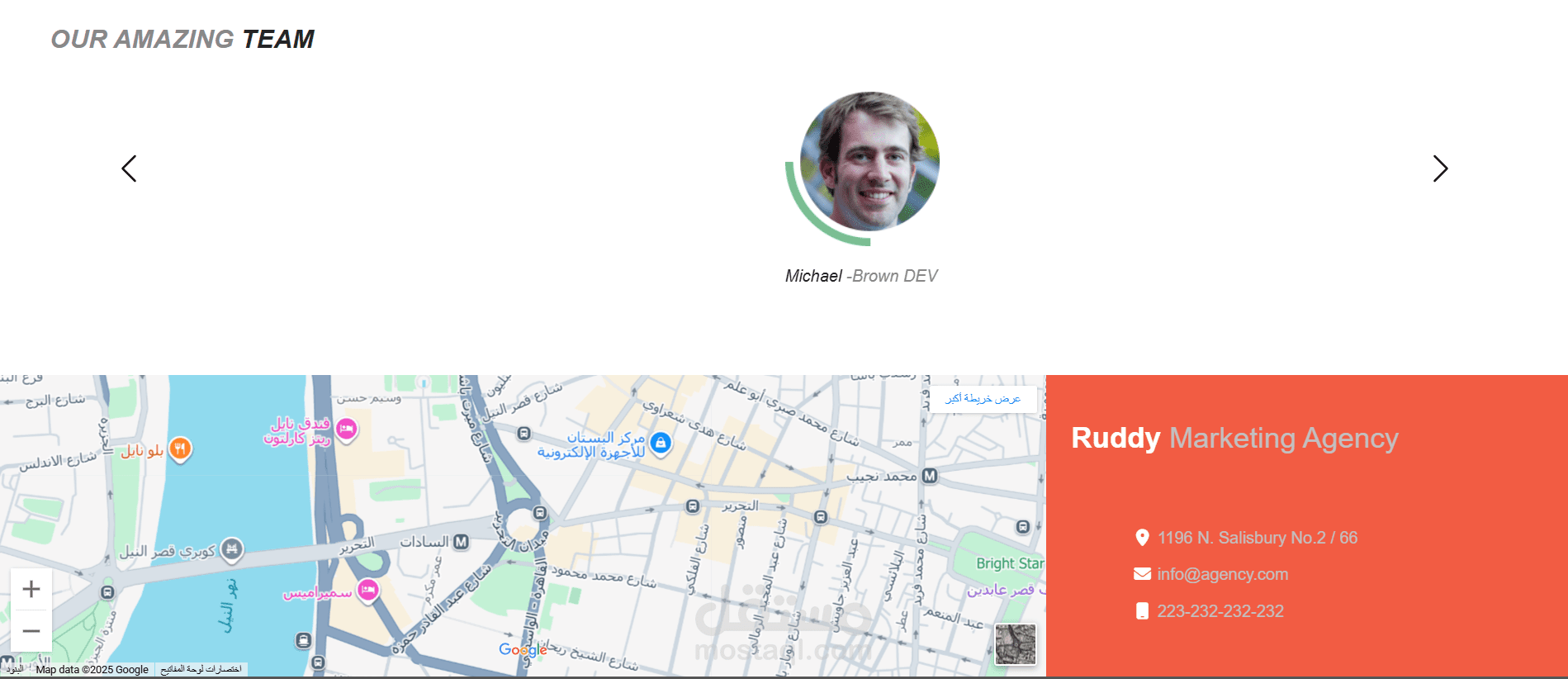The image size is (1568, 679).
Task: Click the Al Bustan shopping center pin
Action: (661, 444)
